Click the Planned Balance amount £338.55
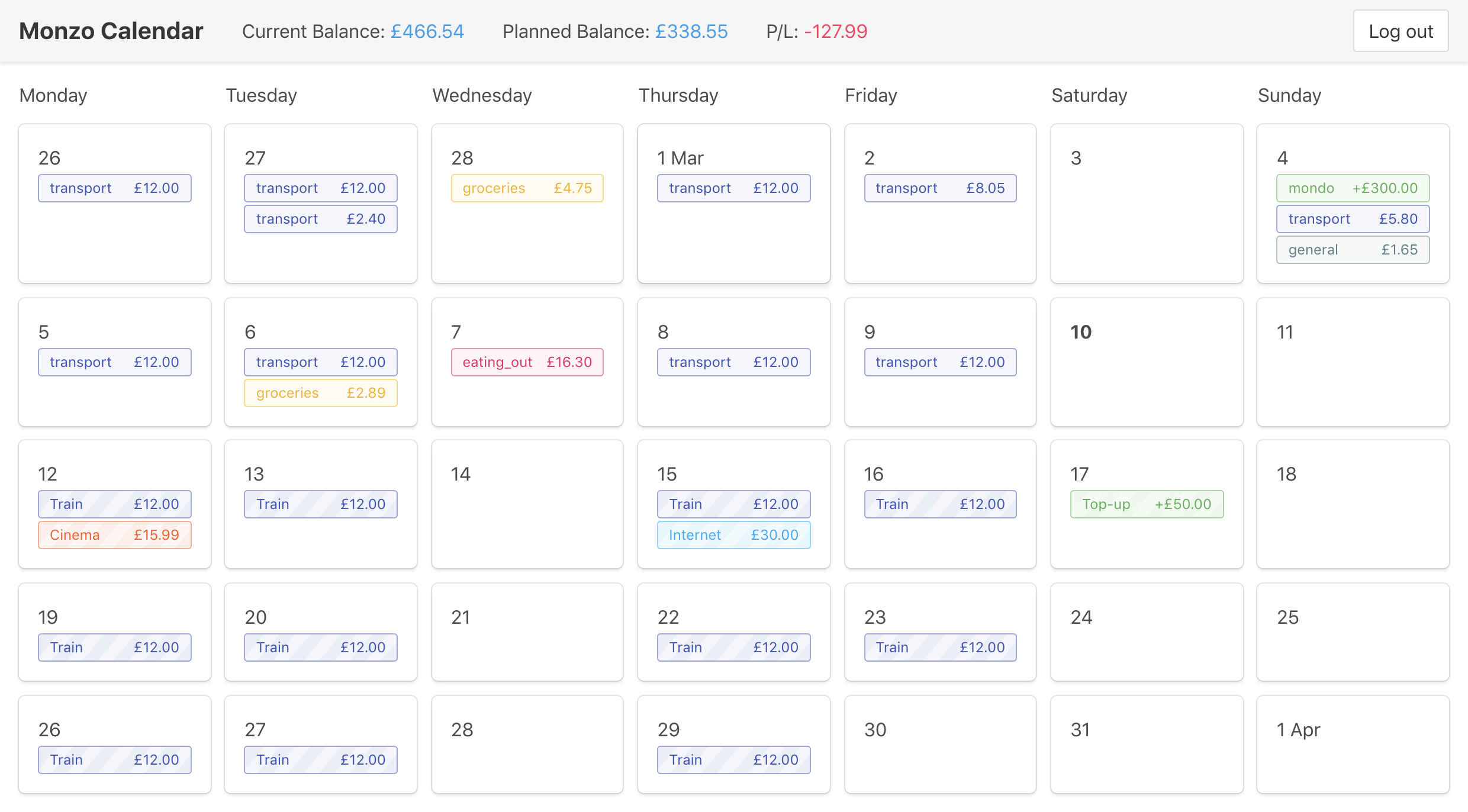This screenshot has width=1468, height=812. click(691, 31)
